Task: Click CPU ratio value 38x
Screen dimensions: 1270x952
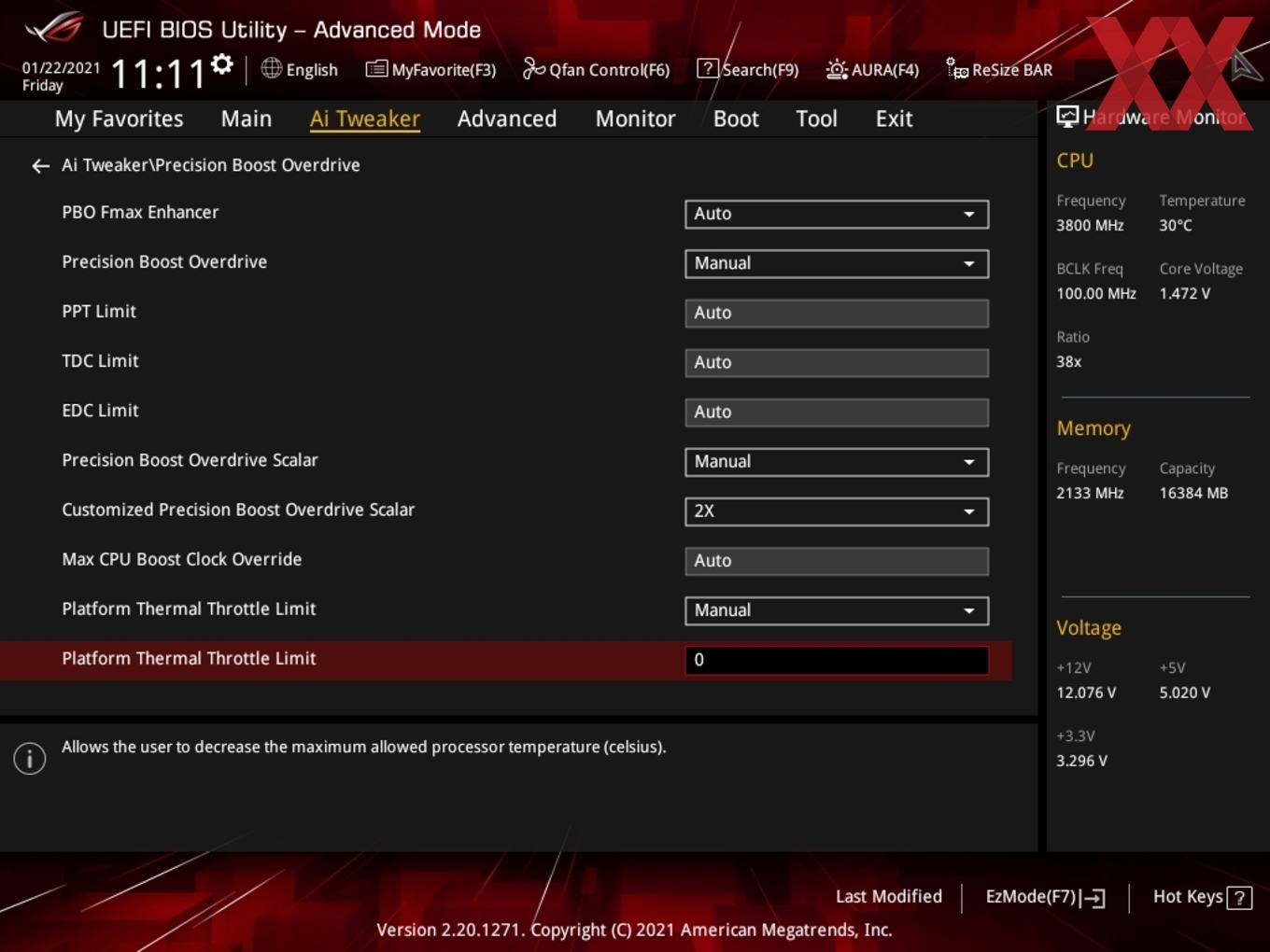Action: click(x=1068, y=362)
